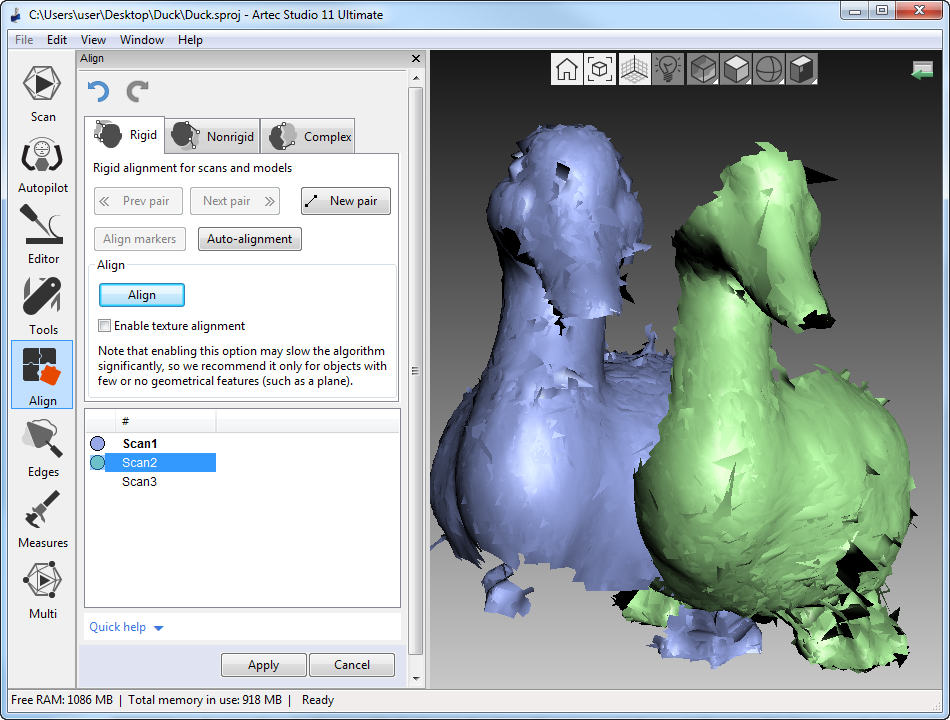The image size is (950, 720).
Task: Open the File menu
Action: (24, 40)
